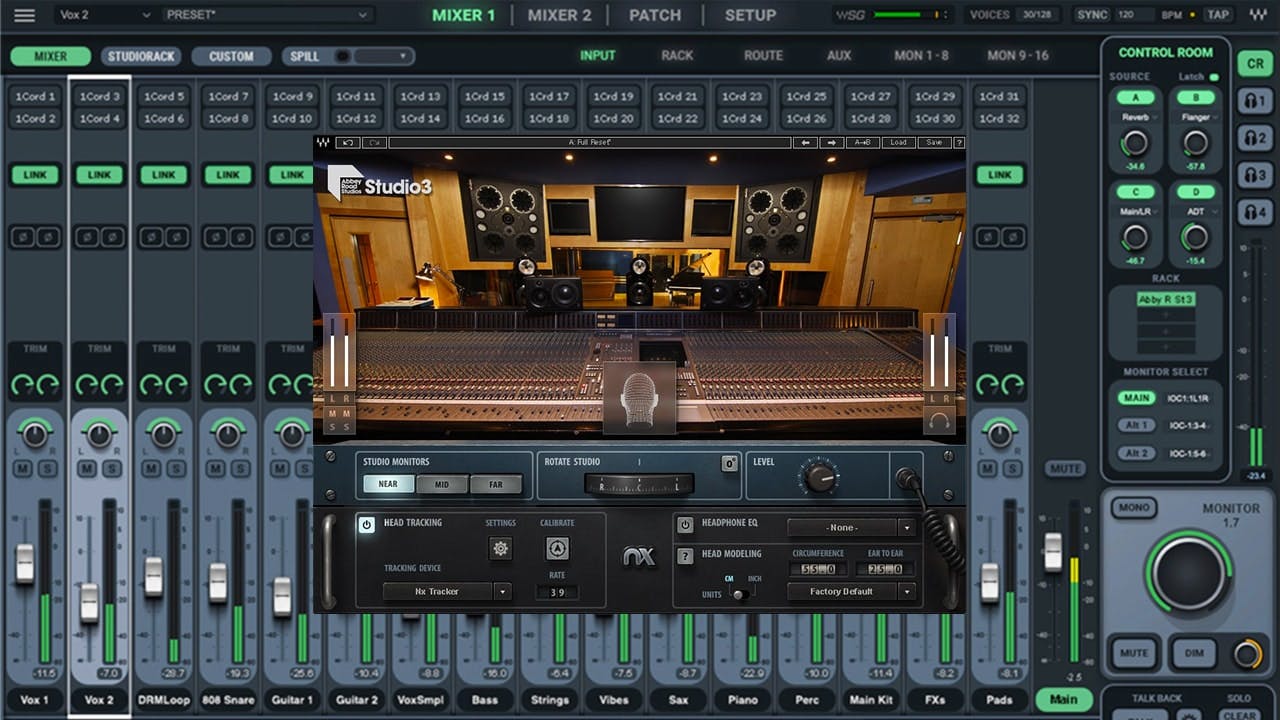Click the Head Modeling question mark help icon
This screenshot has width=1280, height=720.
coord(685,556)
